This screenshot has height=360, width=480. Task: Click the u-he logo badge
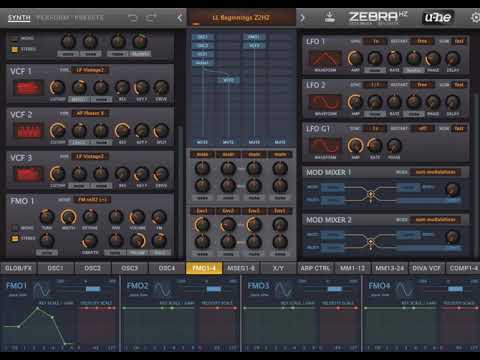pyautogui.click(x=438, y=17)
